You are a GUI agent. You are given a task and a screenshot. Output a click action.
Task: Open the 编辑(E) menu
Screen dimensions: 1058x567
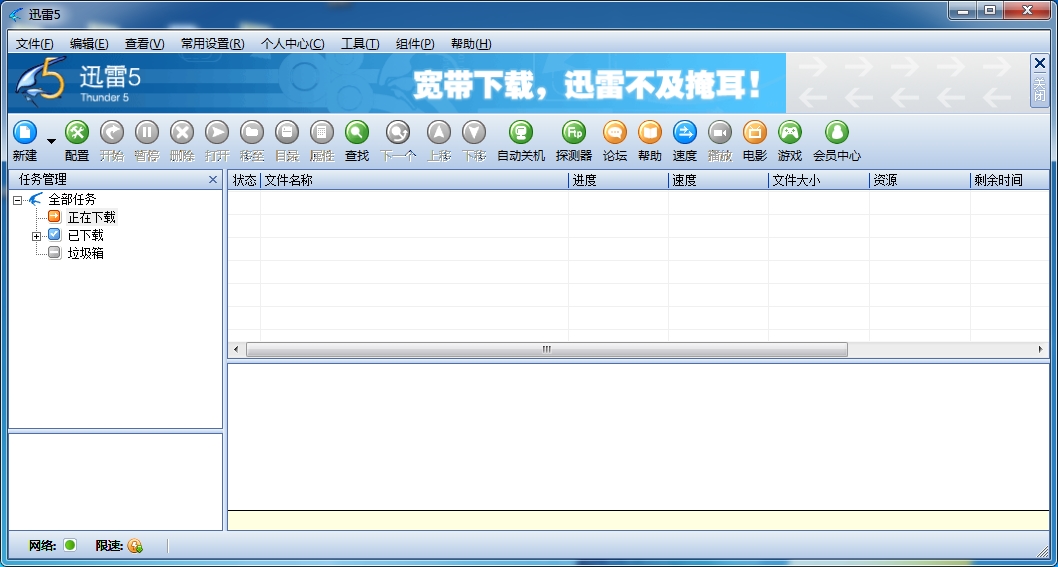click(x=89, y=44)
